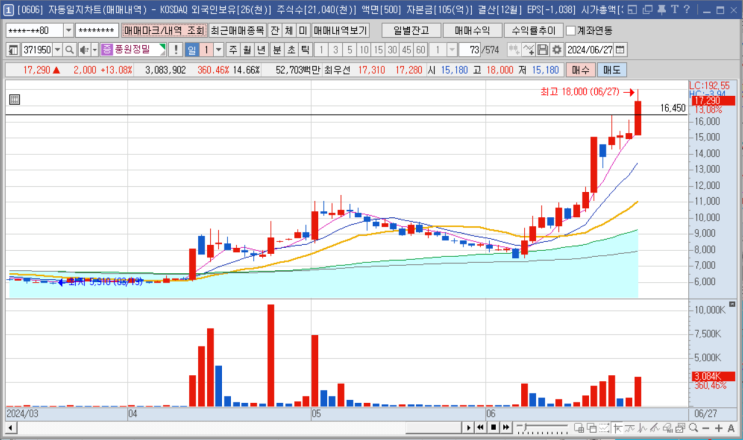Click the volume pane corner icon
The height and width of the screenshot is (440, 743).
(x=732, y=304)
